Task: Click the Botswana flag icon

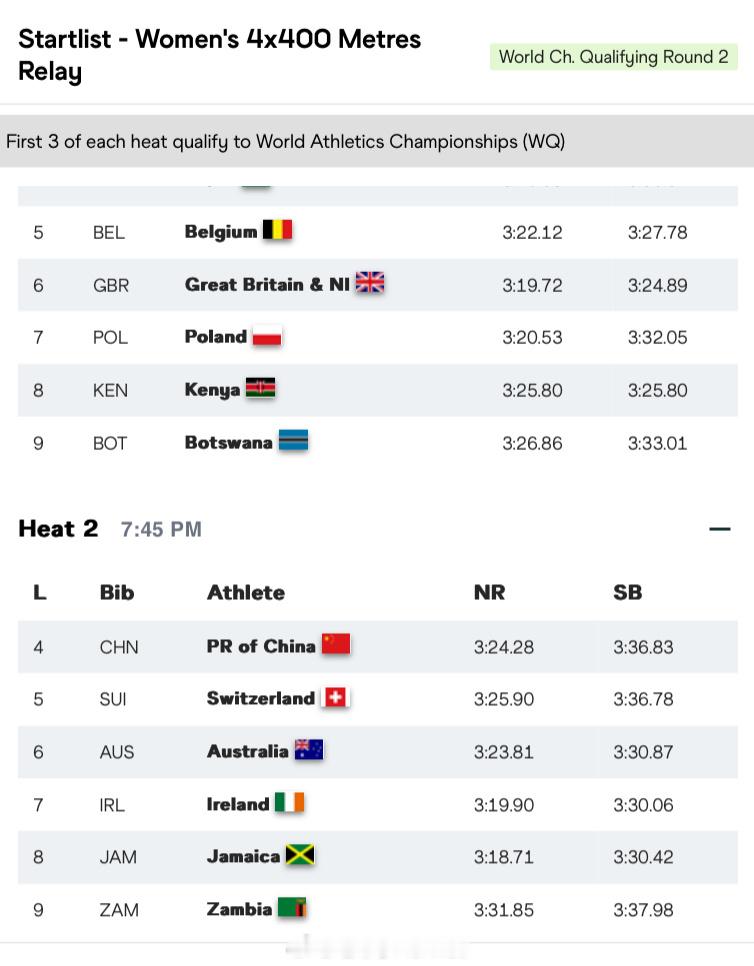Action: click(x=293, y=441)
